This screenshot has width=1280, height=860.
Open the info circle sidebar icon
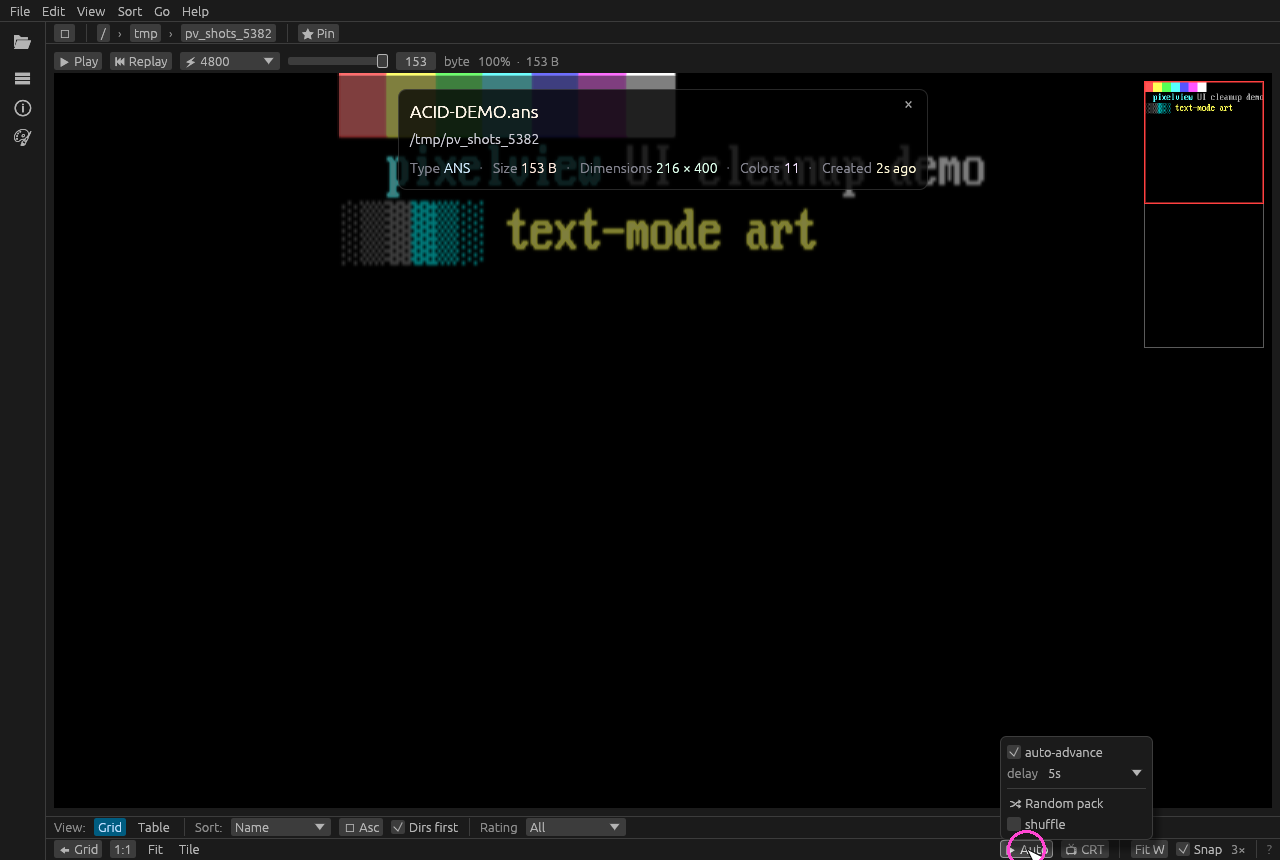click(x=22, y=108)
